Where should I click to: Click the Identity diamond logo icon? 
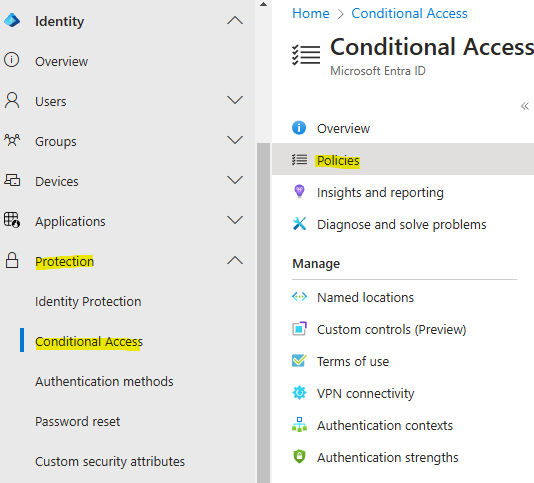tap(12, 20)
